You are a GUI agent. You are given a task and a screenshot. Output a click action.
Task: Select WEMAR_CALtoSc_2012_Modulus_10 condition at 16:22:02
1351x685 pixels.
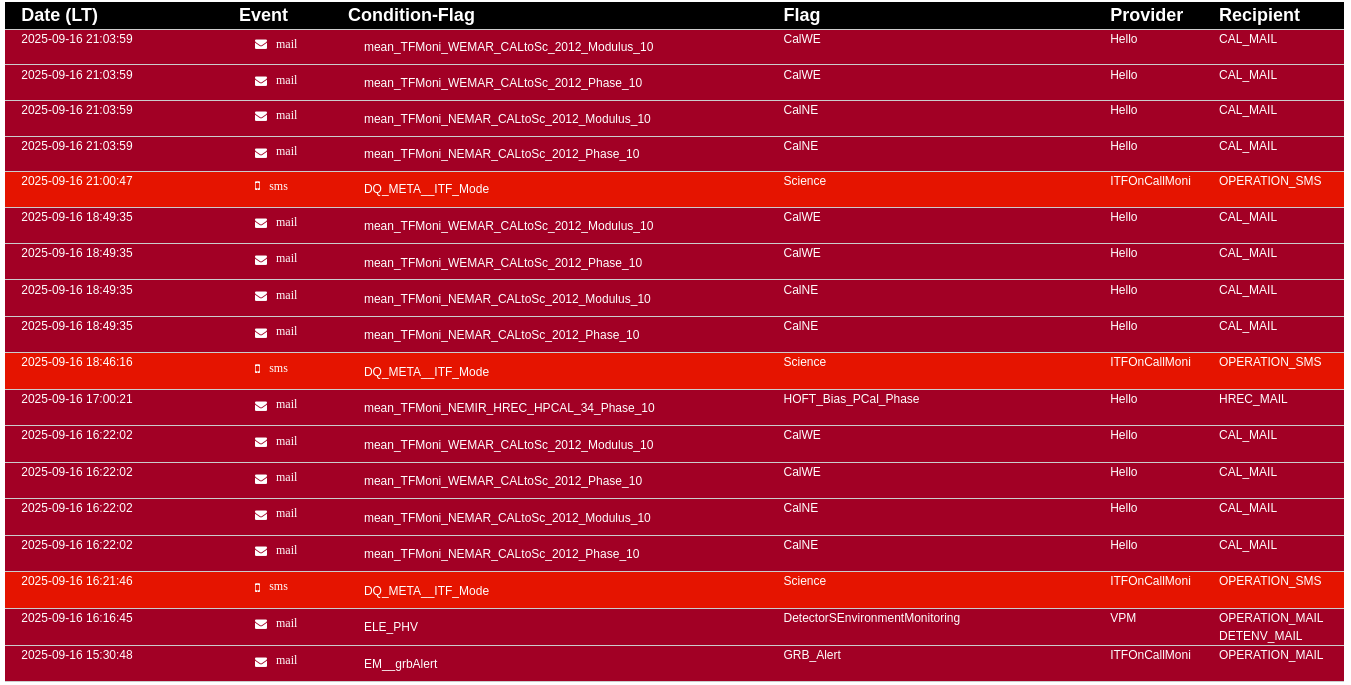(x=508, y=445)
